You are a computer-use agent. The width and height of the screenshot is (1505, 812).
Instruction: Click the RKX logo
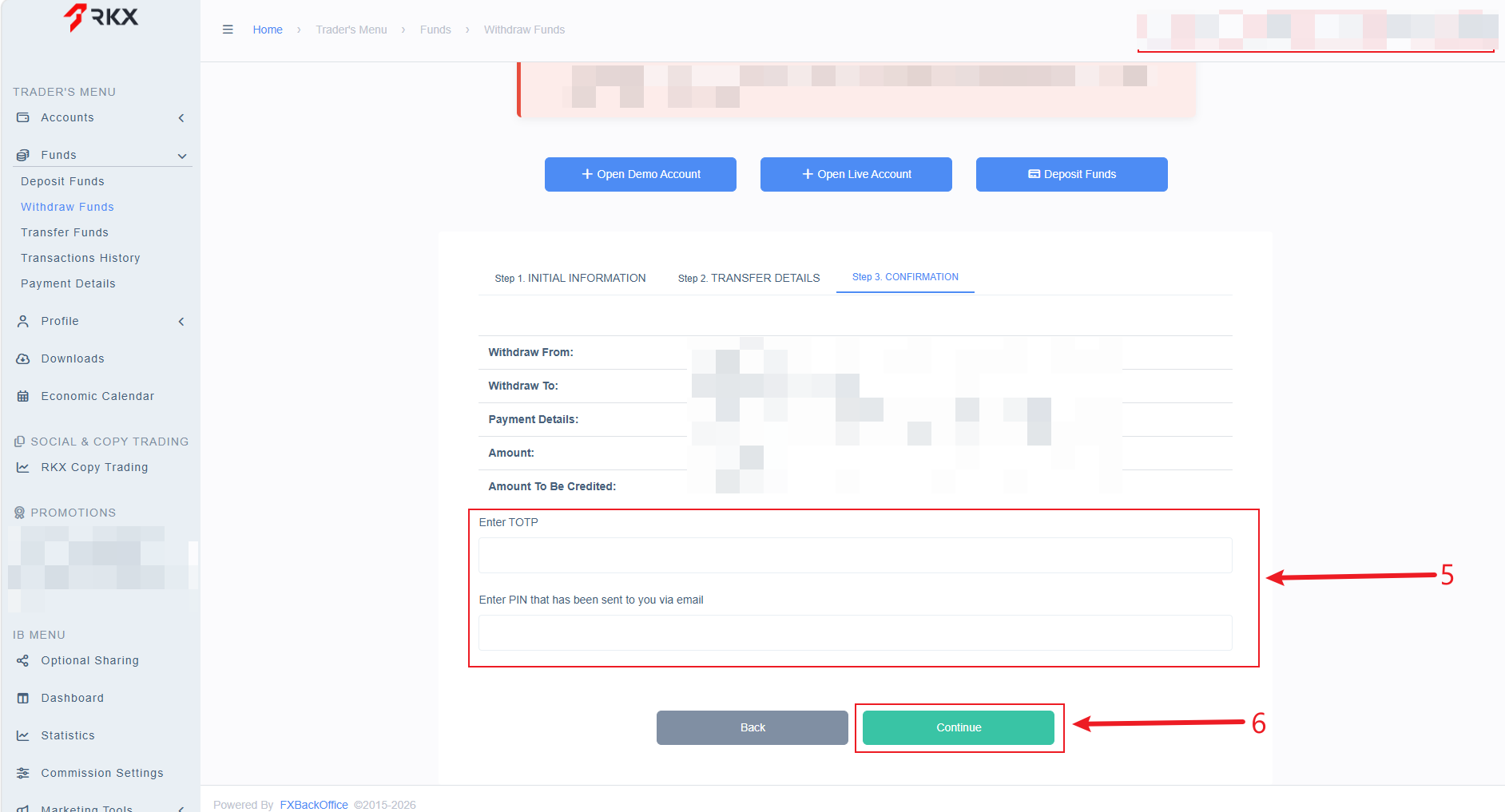(x=101, y=17)
